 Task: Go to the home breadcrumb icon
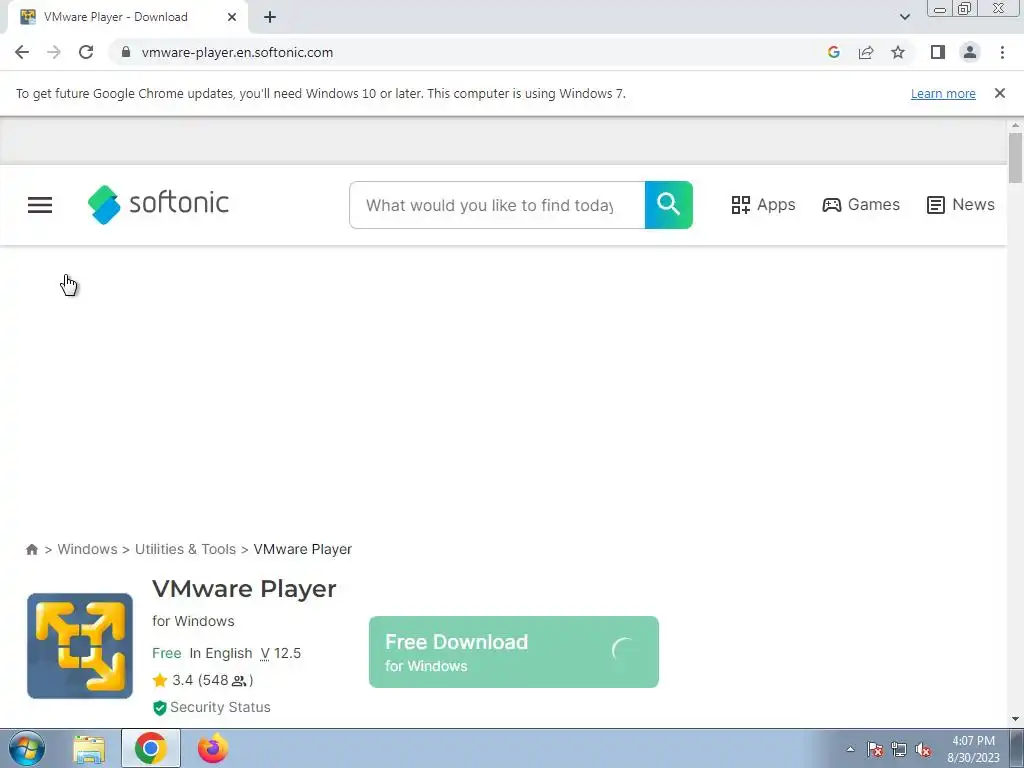pyautogui.click(x=31, y=549)
